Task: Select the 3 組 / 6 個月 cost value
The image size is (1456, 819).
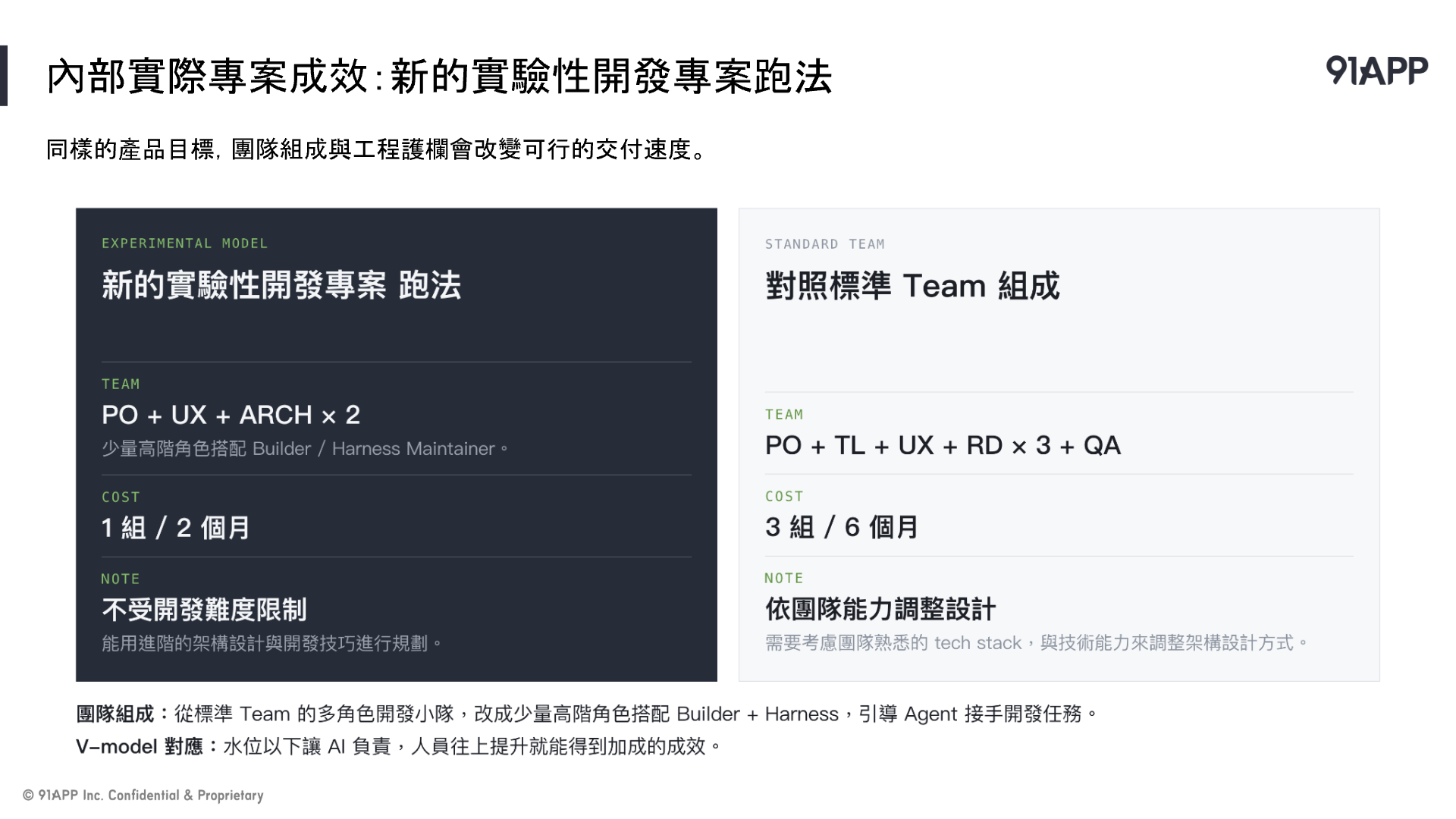Action: (x=841, y=527)
